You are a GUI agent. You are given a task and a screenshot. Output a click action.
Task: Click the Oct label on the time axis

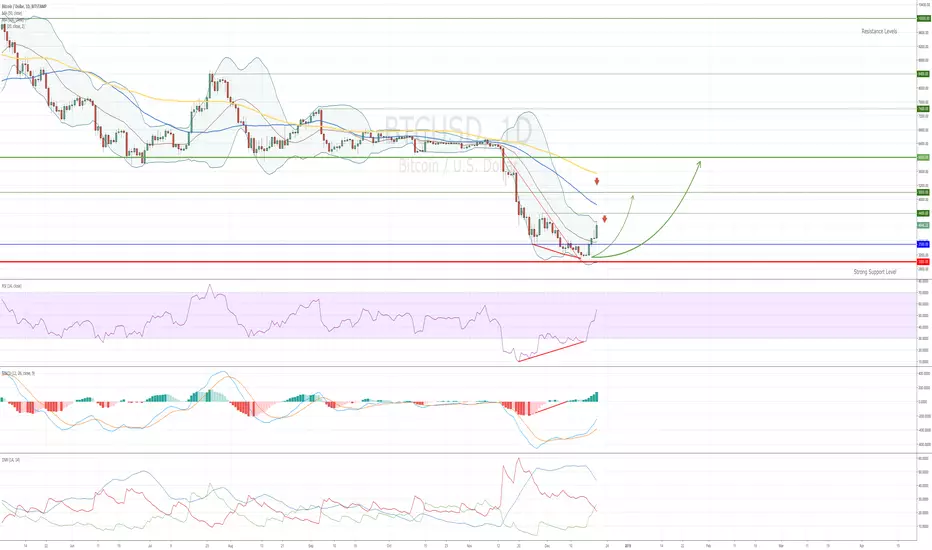tap(389, 545)
